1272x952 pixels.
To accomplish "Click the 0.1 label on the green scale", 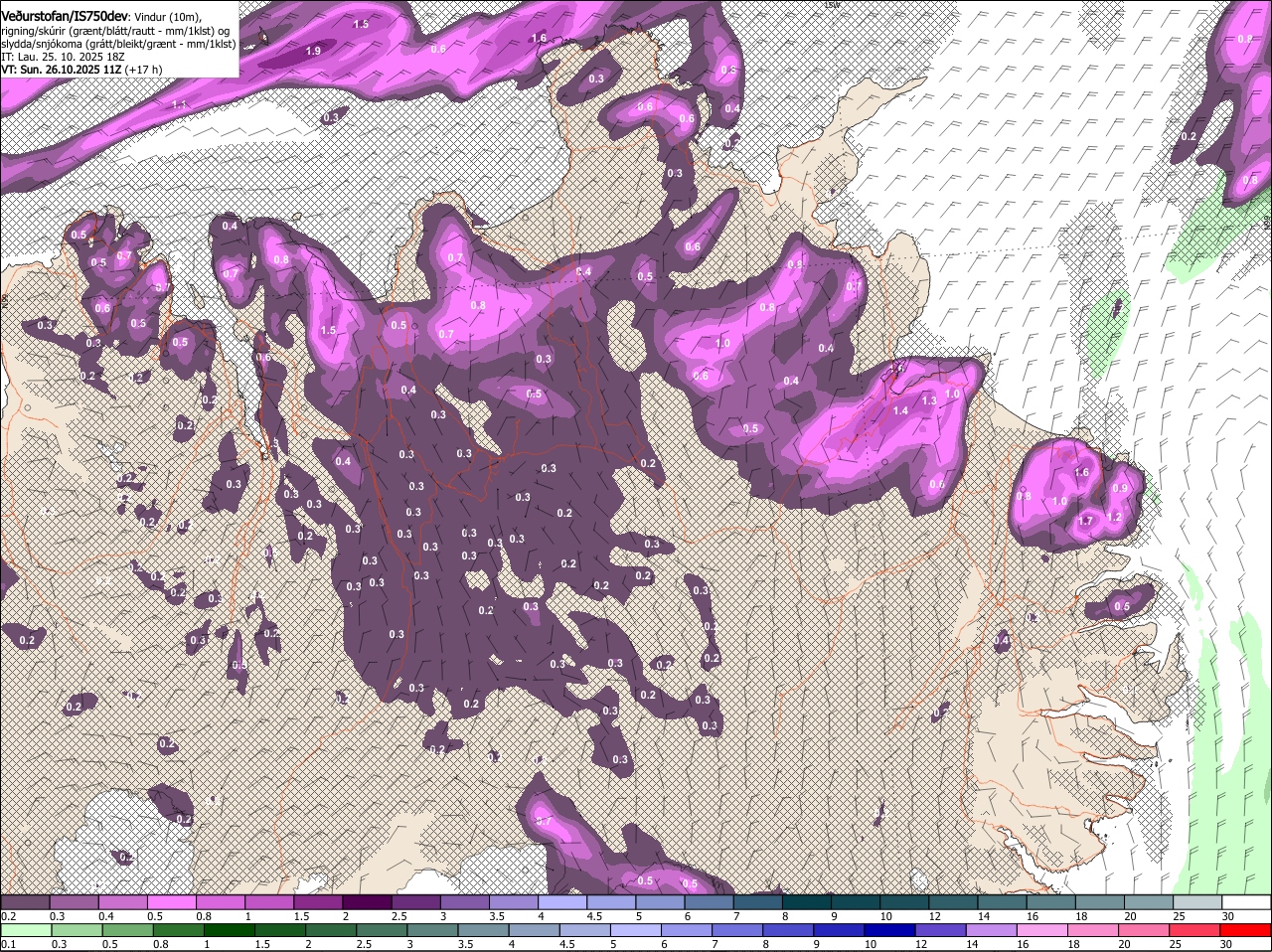I will point(8,944).
